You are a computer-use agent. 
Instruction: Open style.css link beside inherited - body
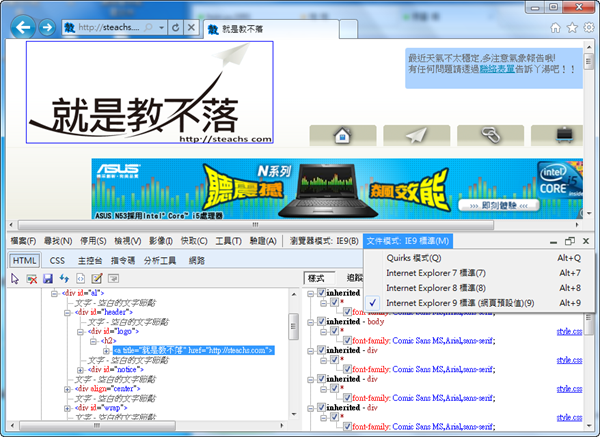pyautogui.click(x=569, y=331)
